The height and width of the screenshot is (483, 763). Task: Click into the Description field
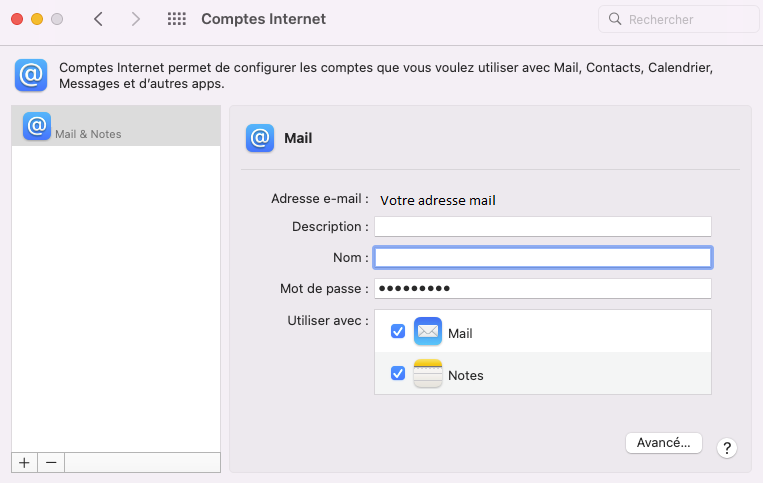pos(543,227)
